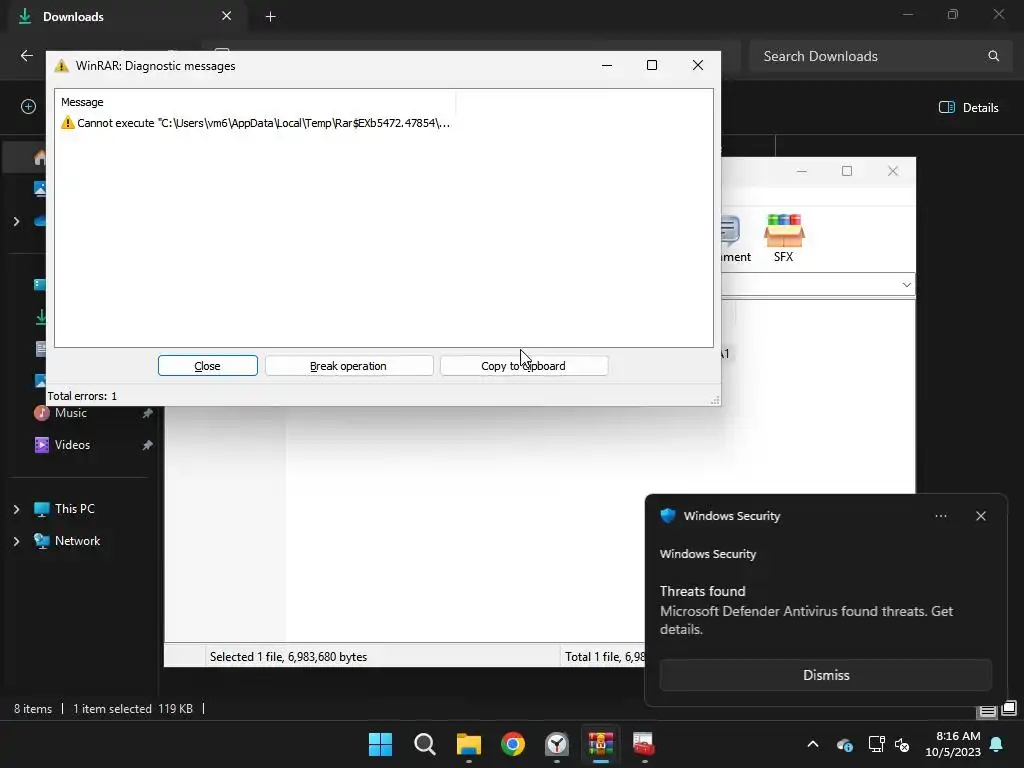Switch to WinRAR in the taskbar
The height and width of the screenshot is (768, 1024).
point(601,744)
